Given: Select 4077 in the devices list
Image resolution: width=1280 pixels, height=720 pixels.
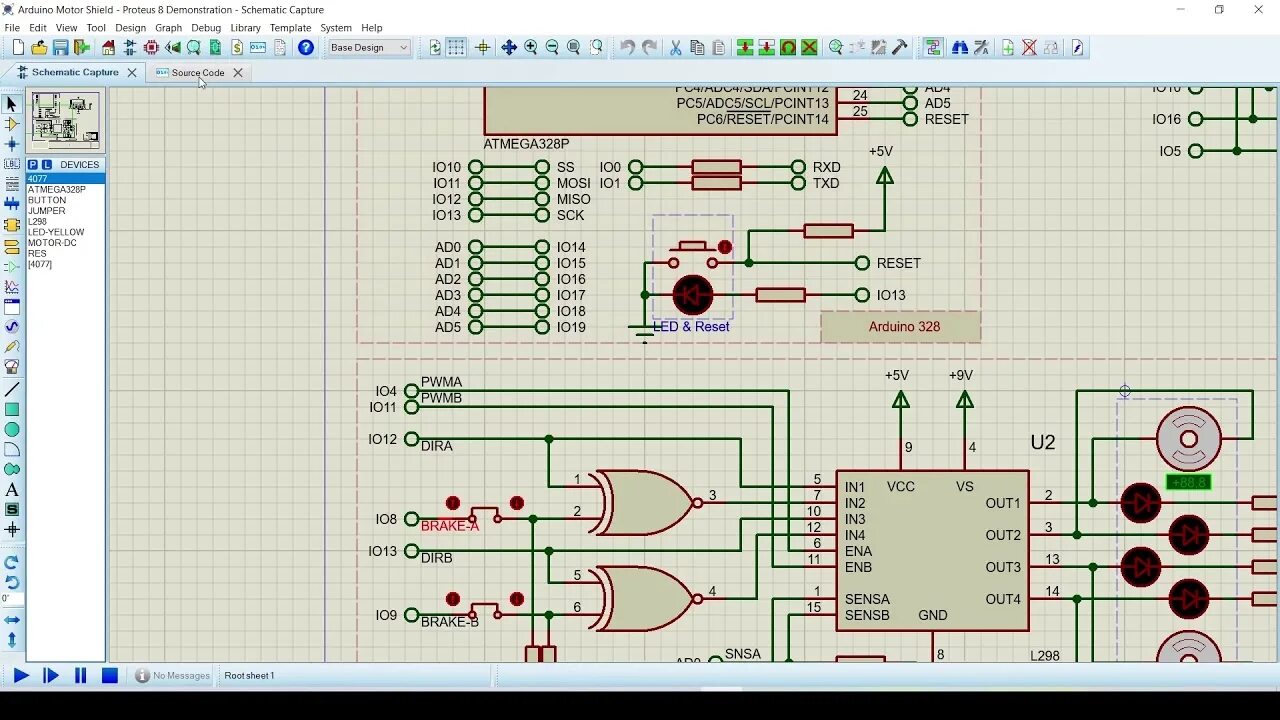Looking at the screenshot, I should click(x=65, y=179).
